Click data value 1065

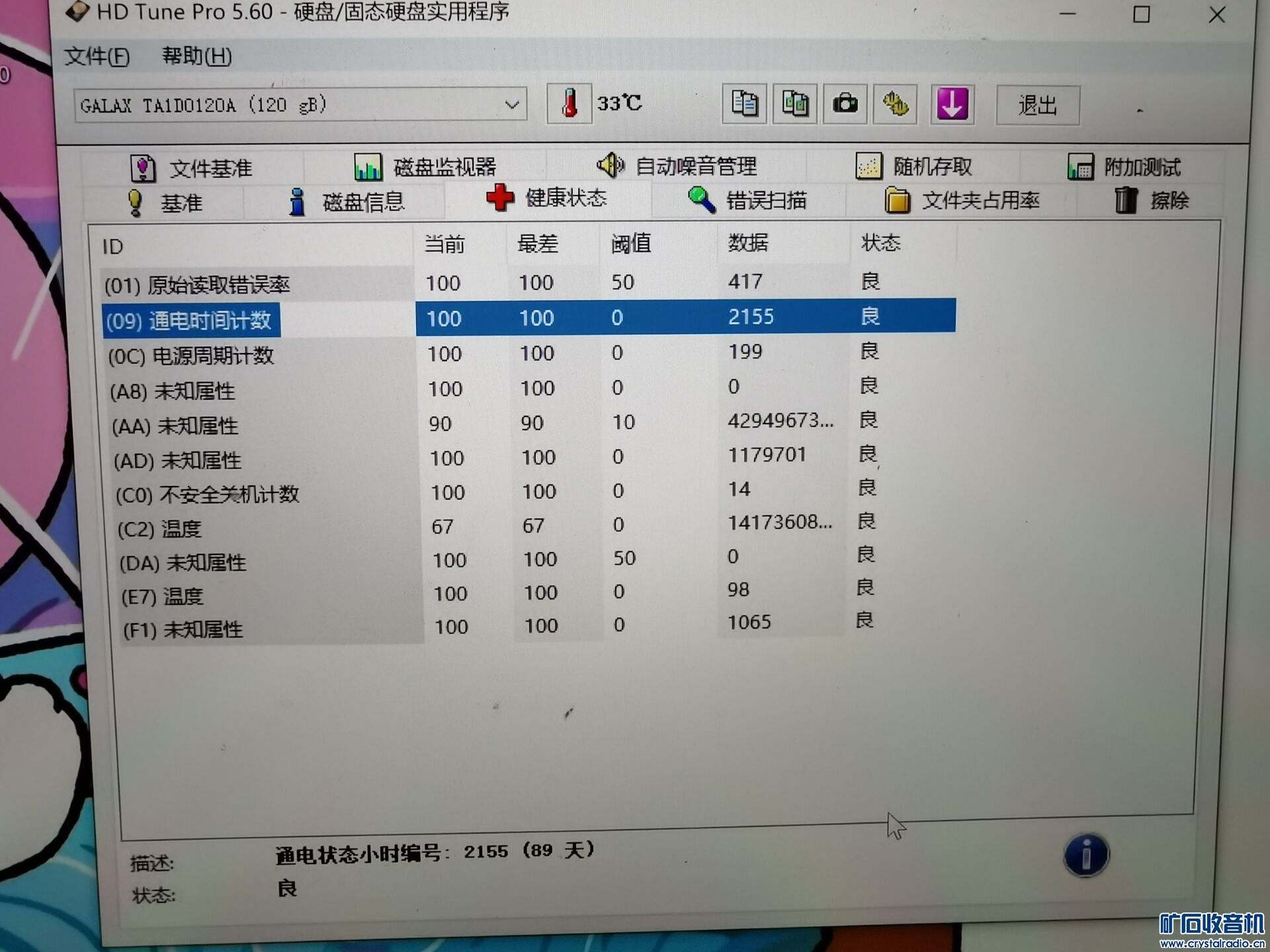pyautogui.click(x=749, y=622)
